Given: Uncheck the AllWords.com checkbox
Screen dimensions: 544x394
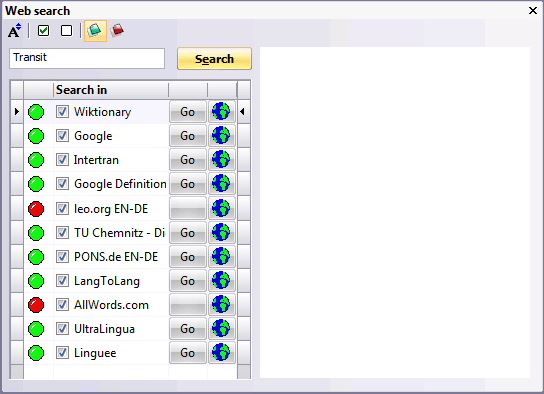Looking at the screenshot, I should 62,305.
